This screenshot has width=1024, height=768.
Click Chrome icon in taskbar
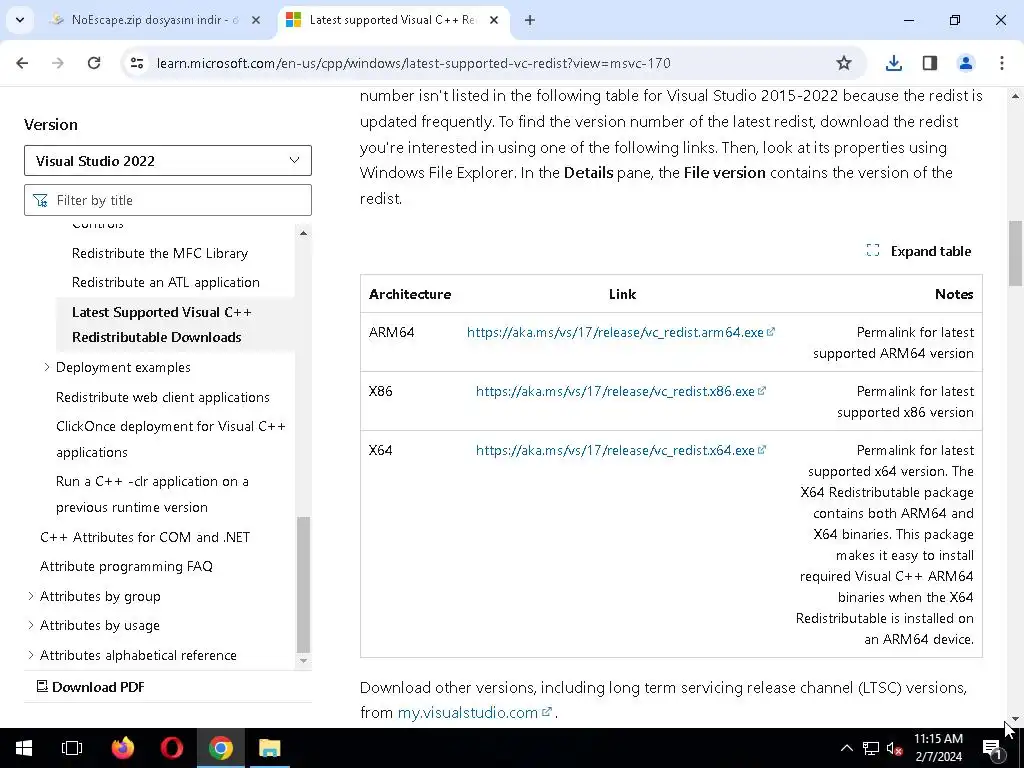221,748
